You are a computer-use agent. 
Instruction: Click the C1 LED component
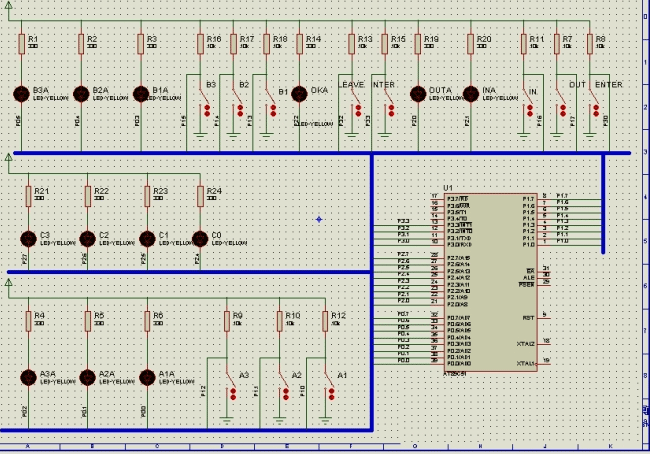[x=146, y=240]
